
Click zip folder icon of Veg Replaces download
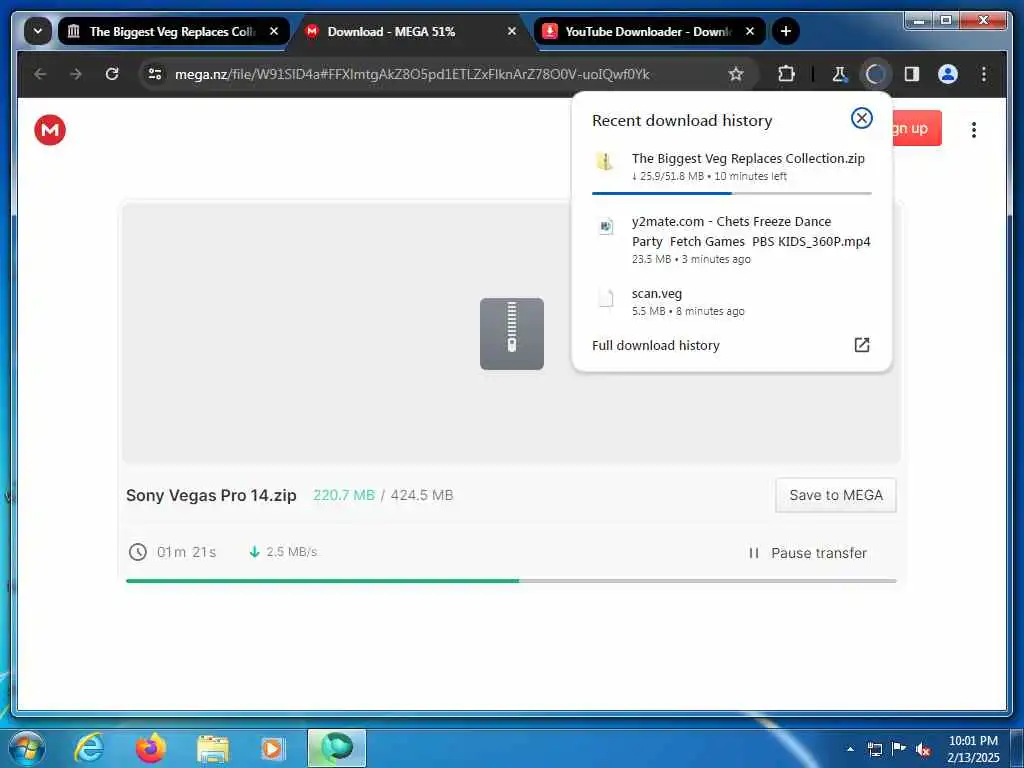click(605, 161)
